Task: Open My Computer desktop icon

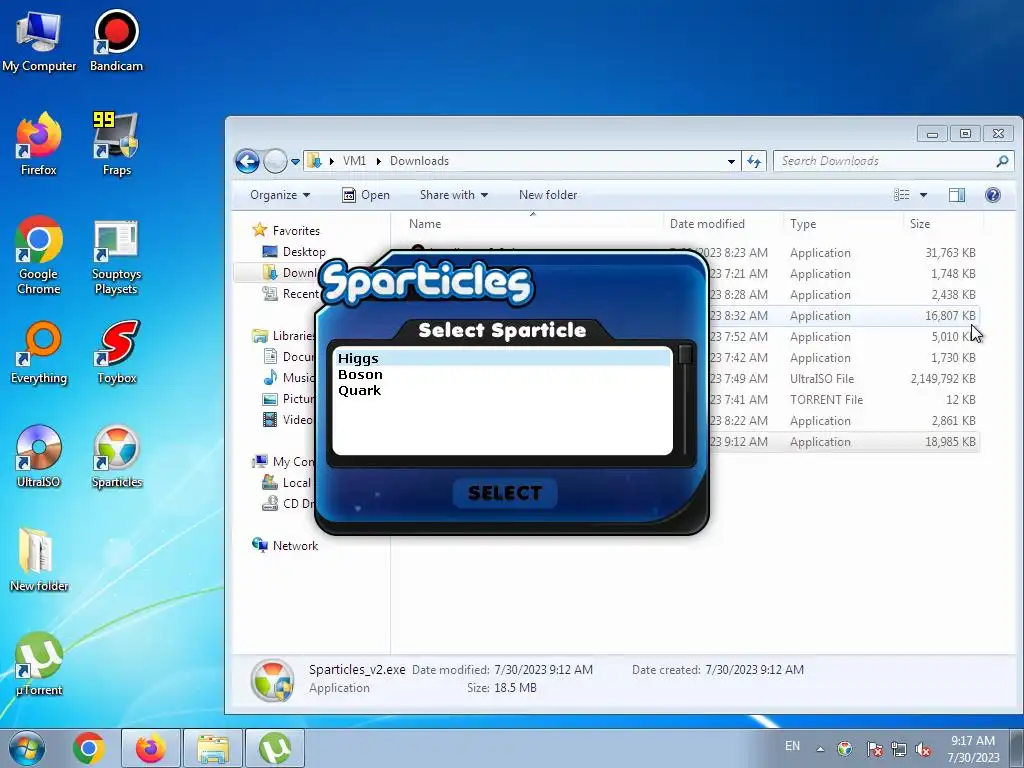Action: click(x=39, y=42)
